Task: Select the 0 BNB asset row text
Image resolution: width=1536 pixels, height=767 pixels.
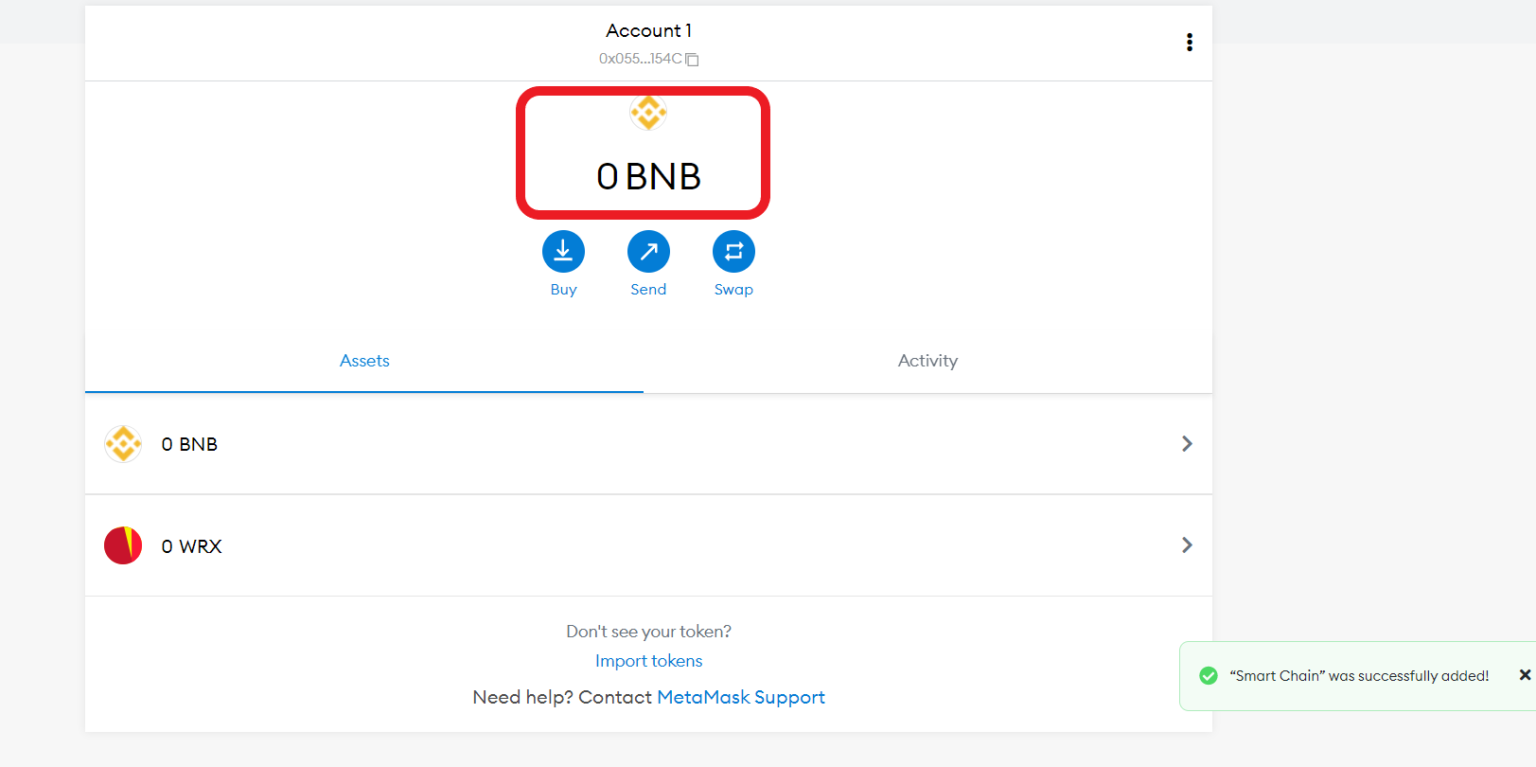Action: click(189, 444)
